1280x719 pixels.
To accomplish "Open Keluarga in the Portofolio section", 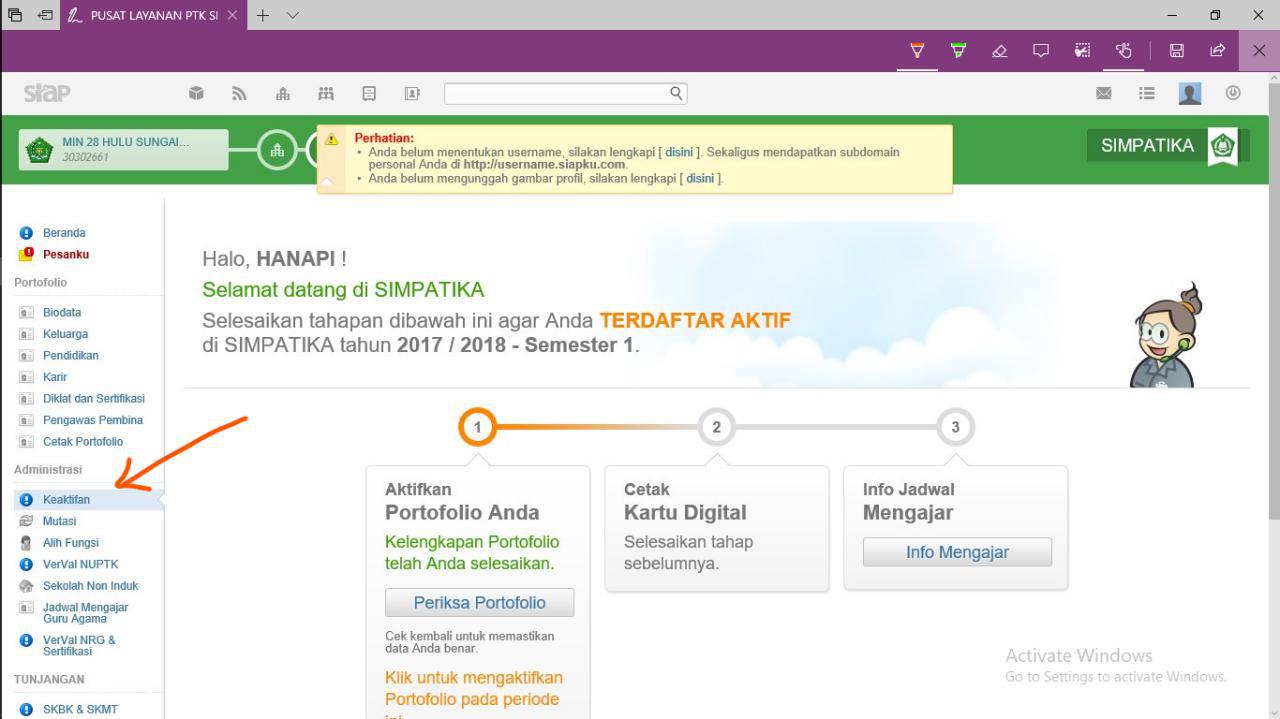I will click(x=65, y=334).
